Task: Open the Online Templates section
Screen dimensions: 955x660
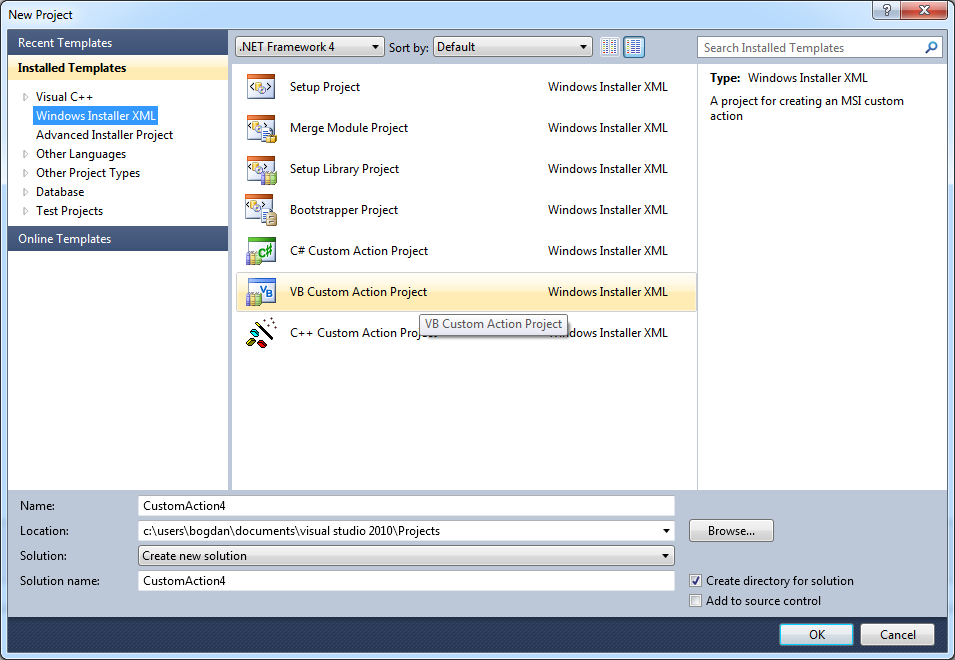Action: point(65,239)
